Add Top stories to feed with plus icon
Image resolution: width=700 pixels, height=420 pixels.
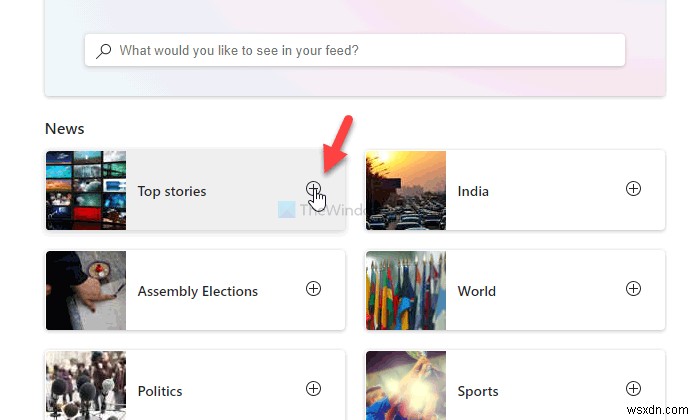pyautogui.click(x=313, y=189)
